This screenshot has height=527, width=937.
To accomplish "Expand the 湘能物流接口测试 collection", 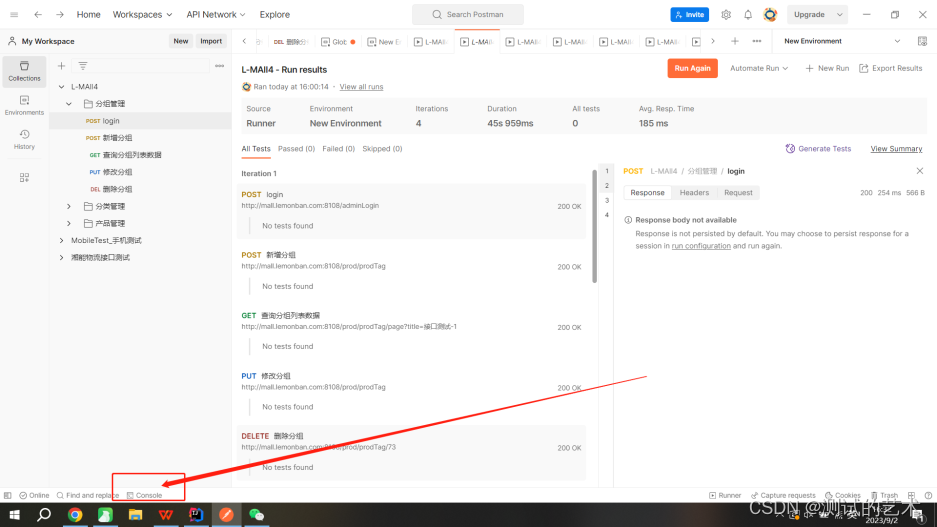I will [x=61, y=258].
